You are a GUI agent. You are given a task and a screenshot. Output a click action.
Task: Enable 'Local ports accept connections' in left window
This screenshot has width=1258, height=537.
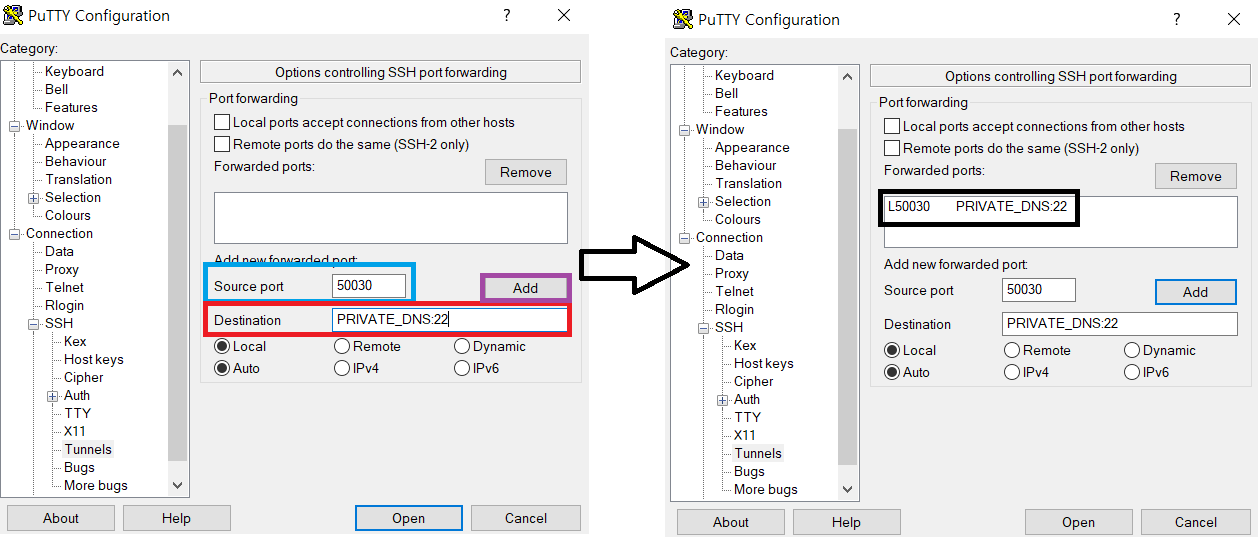222,122
